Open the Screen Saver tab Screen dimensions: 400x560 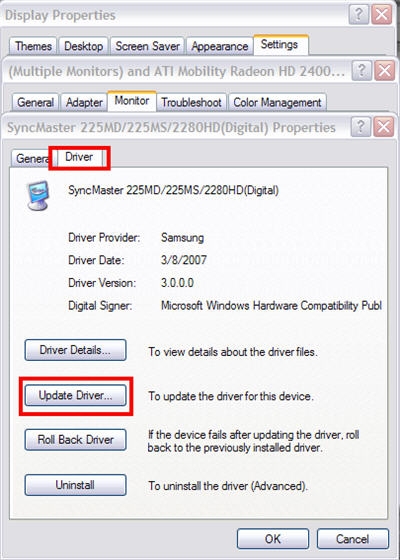click(148, 46)
